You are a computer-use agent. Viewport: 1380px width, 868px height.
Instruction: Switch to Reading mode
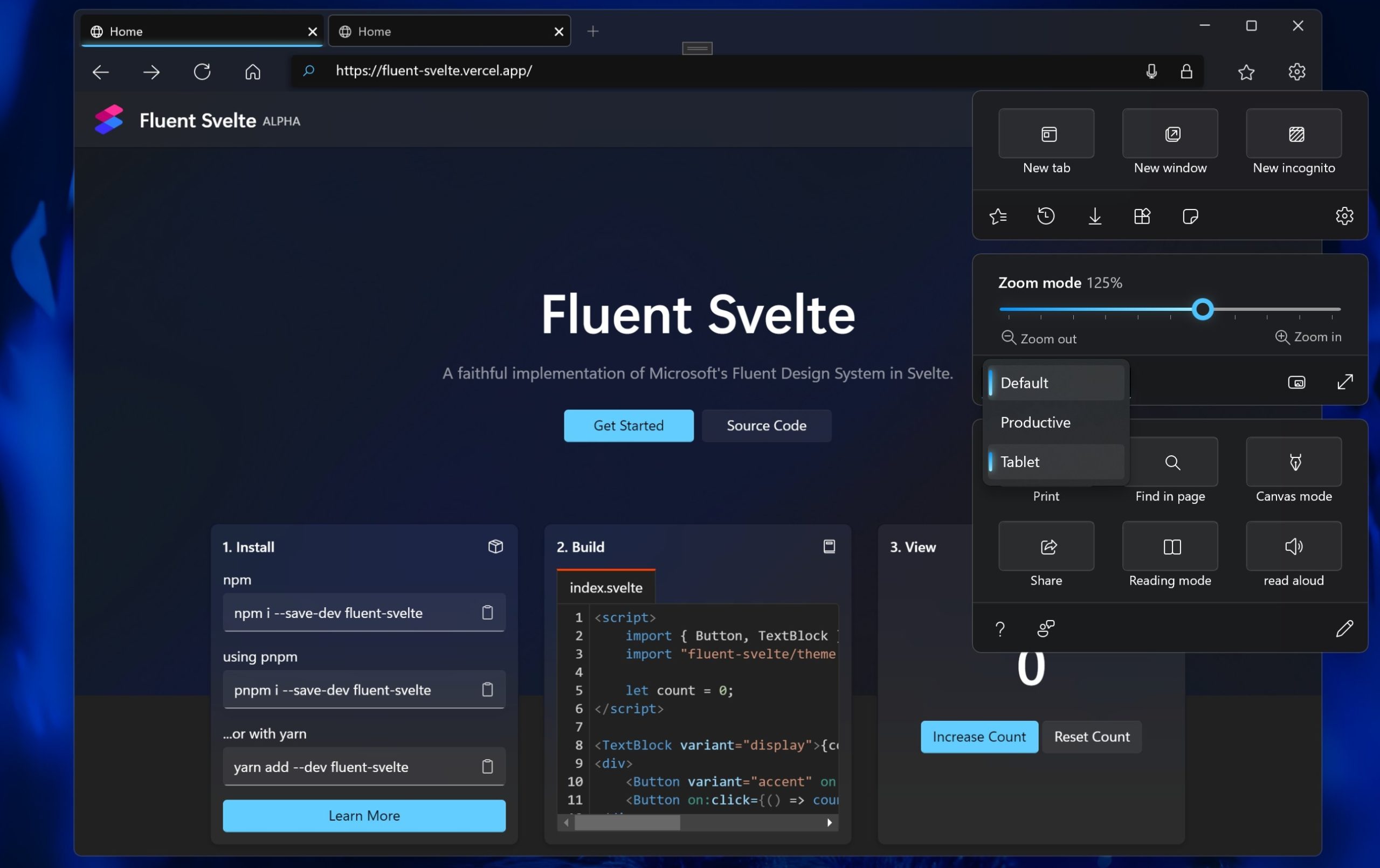click(1170, 546)
